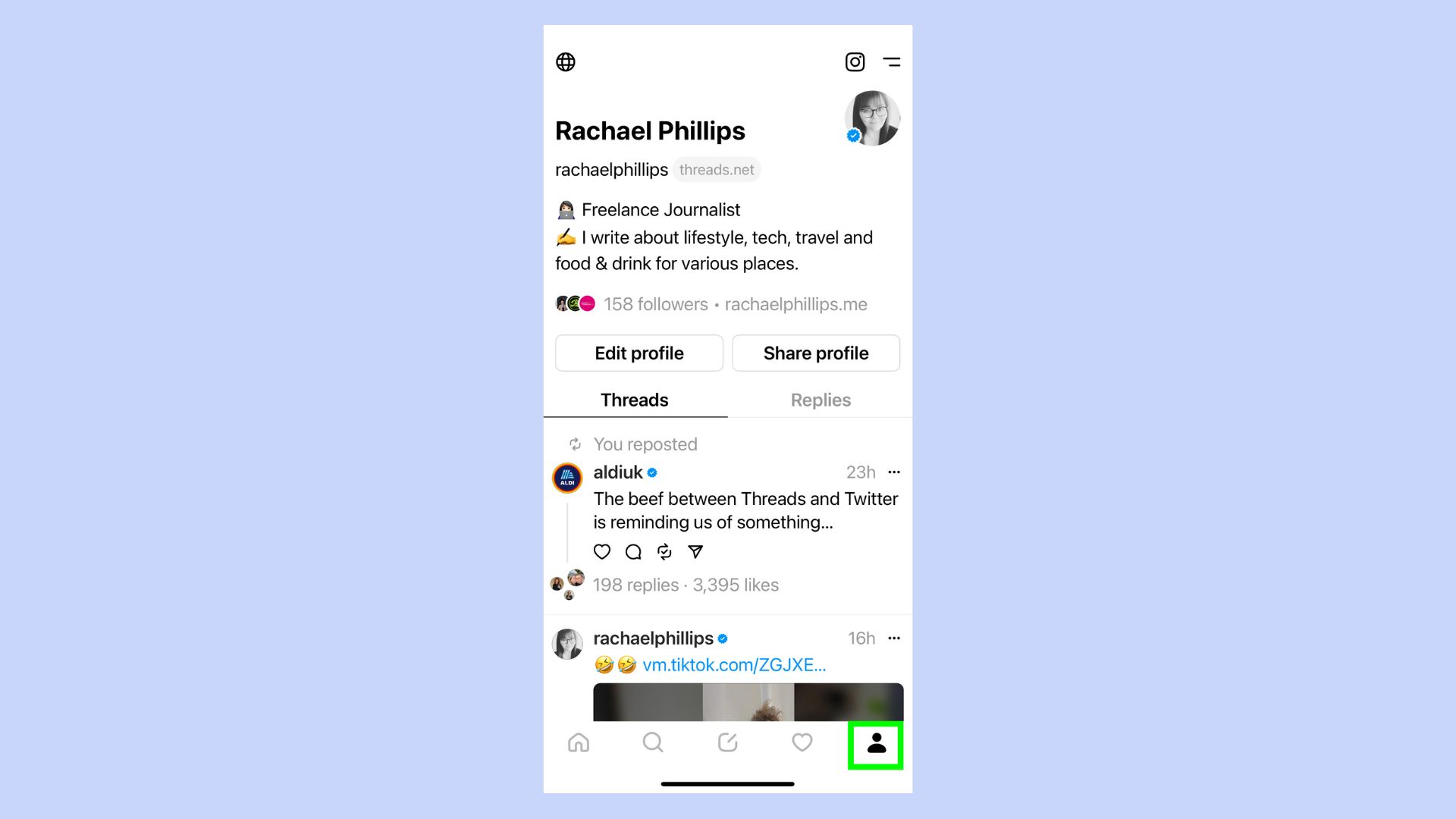Tap the three-dot menu on aldiuk post

point(893,472)
